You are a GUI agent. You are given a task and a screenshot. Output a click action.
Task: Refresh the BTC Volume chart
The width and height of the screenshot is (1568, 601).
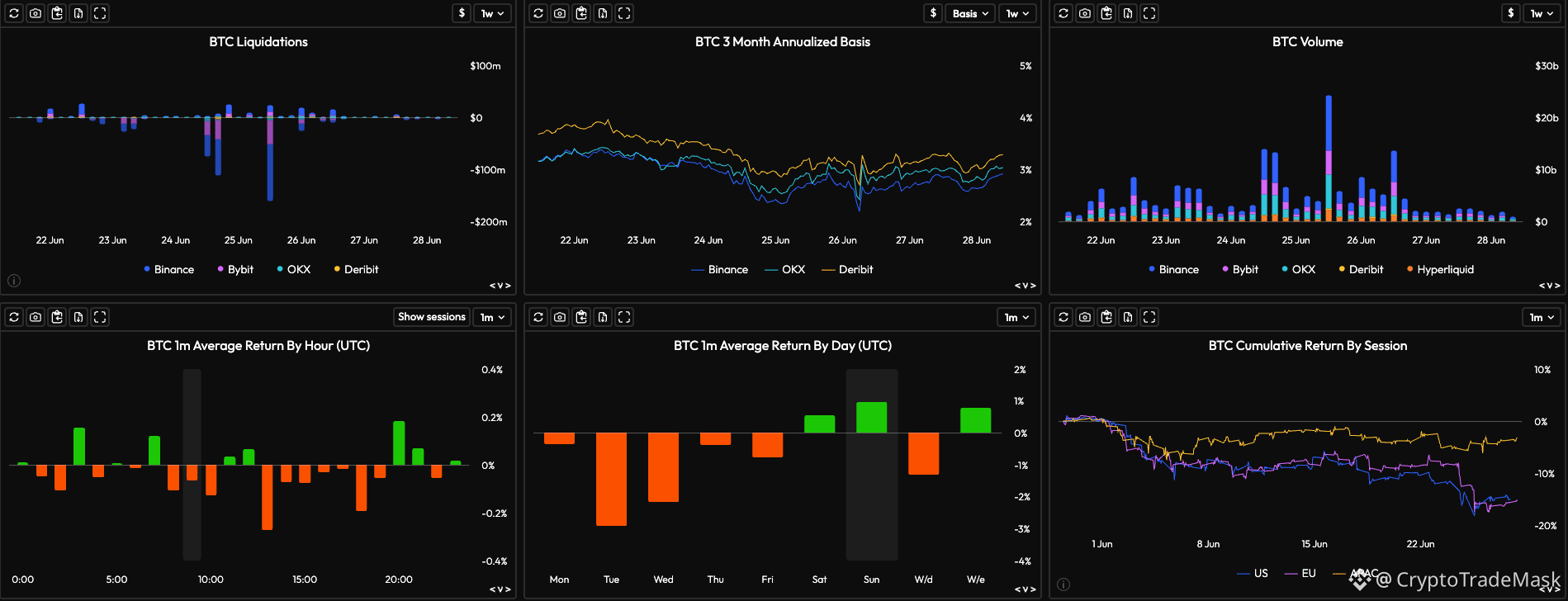click(1063, 13)
